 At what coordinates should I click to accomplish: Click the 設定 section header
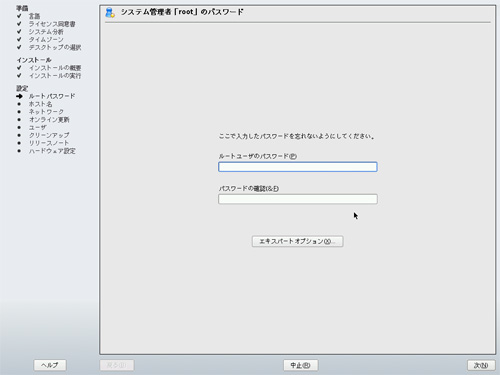[22, 88]
